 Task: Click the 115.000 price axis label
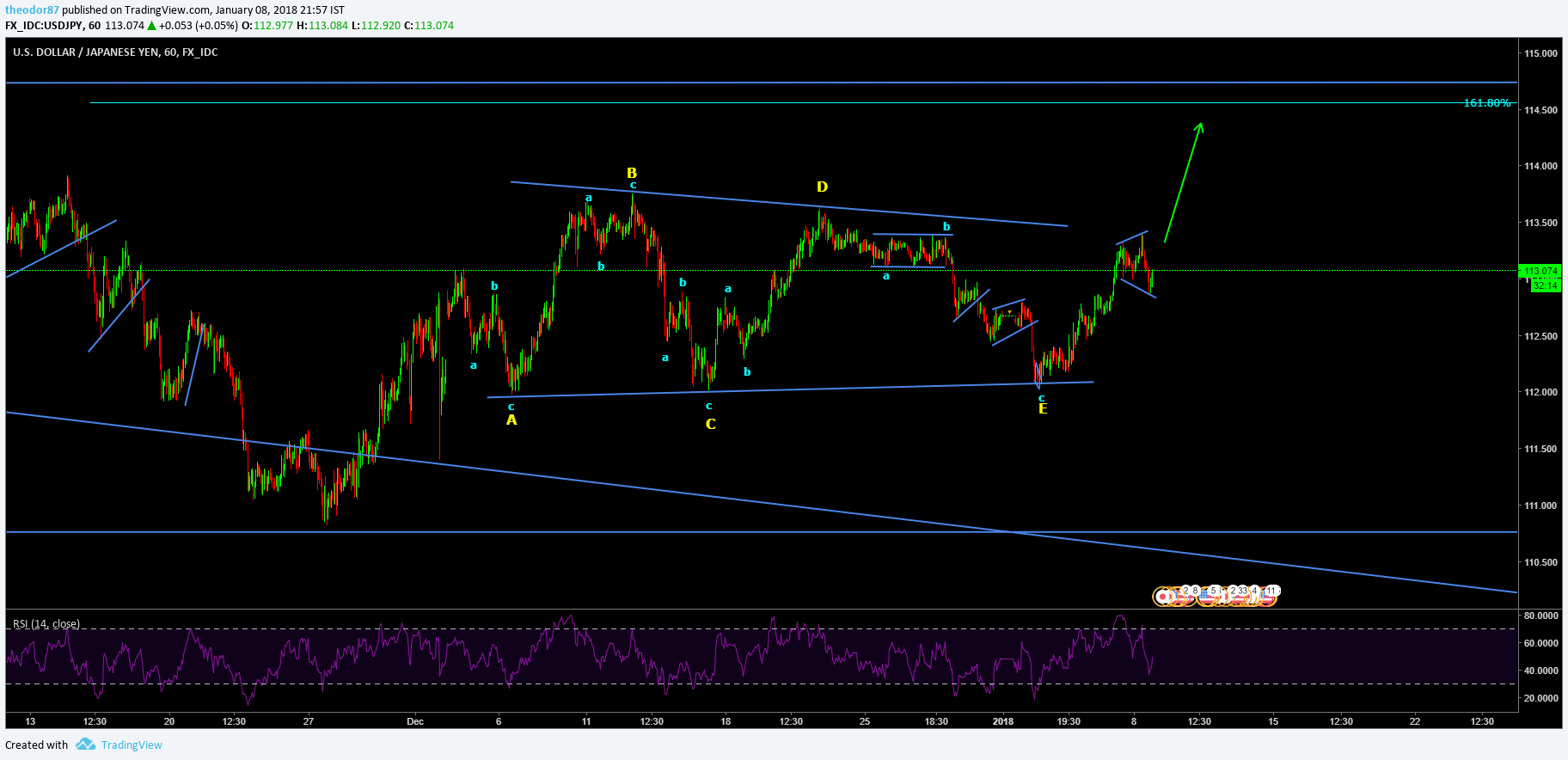click(x=1540, y=53)
